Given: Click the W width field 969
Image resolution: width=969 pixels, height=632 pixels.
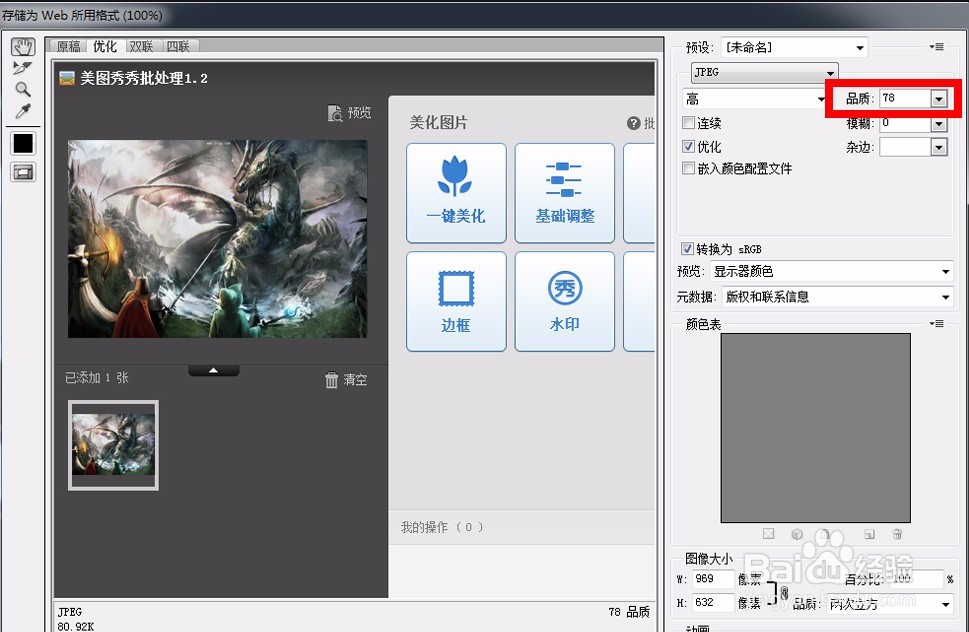Looking at the screenshot, I should [713, 579].
